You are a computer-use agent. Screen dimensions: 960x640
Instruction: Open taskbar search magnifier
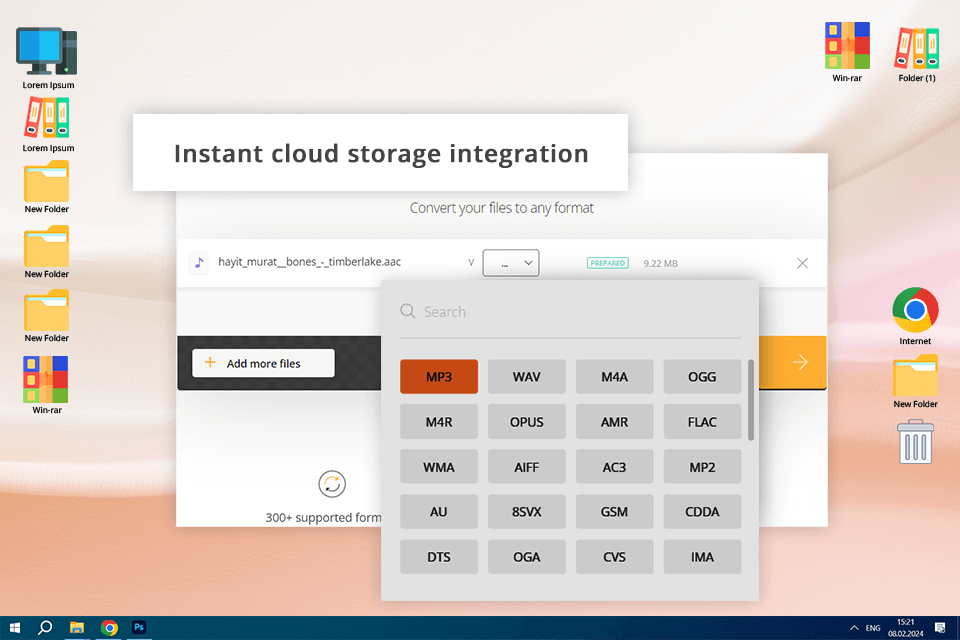[x=45, y=628]
